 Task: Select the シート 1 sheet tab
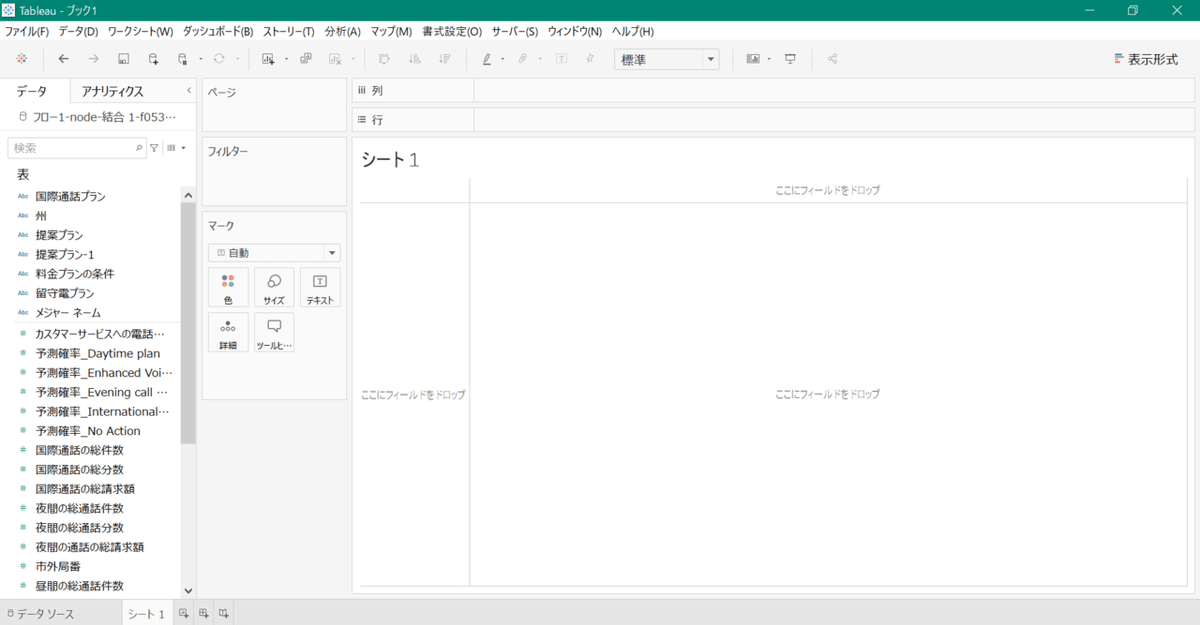pos(146,614)
